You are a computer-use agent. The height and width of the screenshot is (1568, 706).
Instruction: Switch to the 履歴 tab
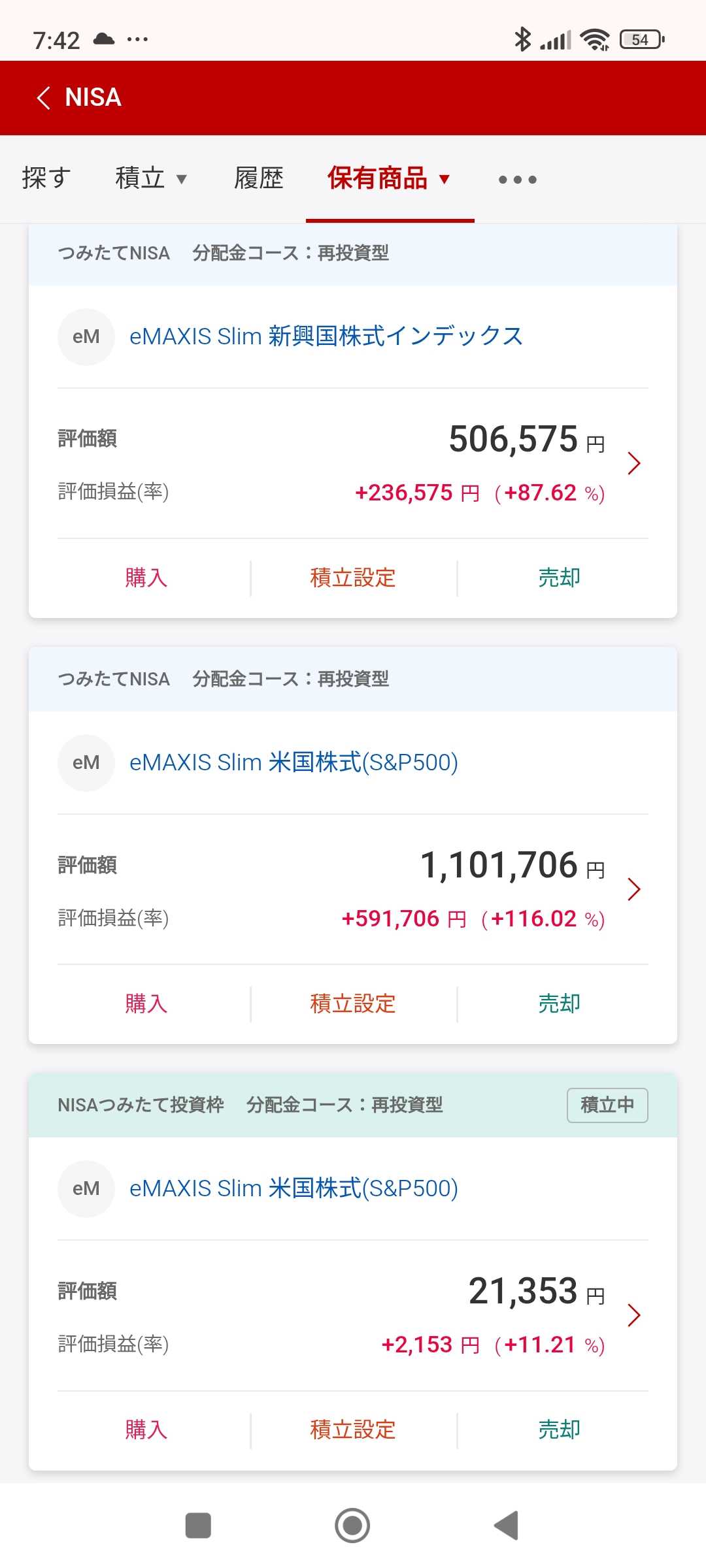coord(259,178)
